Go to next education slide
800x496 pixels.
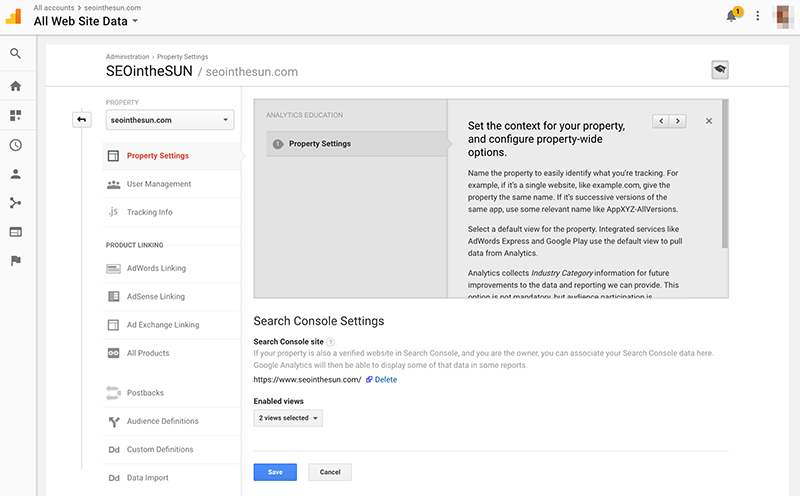pyautogui.click(x=678, y=121)
